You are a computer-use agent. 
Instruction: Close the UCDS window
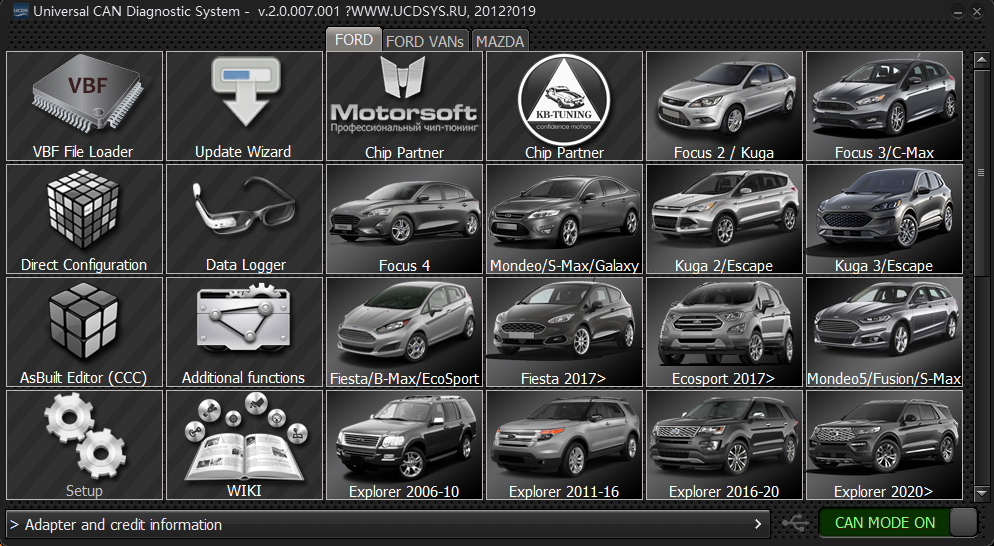976,12
